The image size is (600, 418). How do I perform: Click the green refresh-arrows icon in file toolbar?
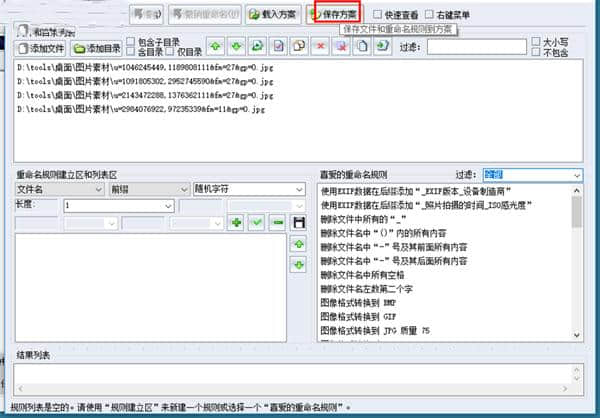pos(257,47)
